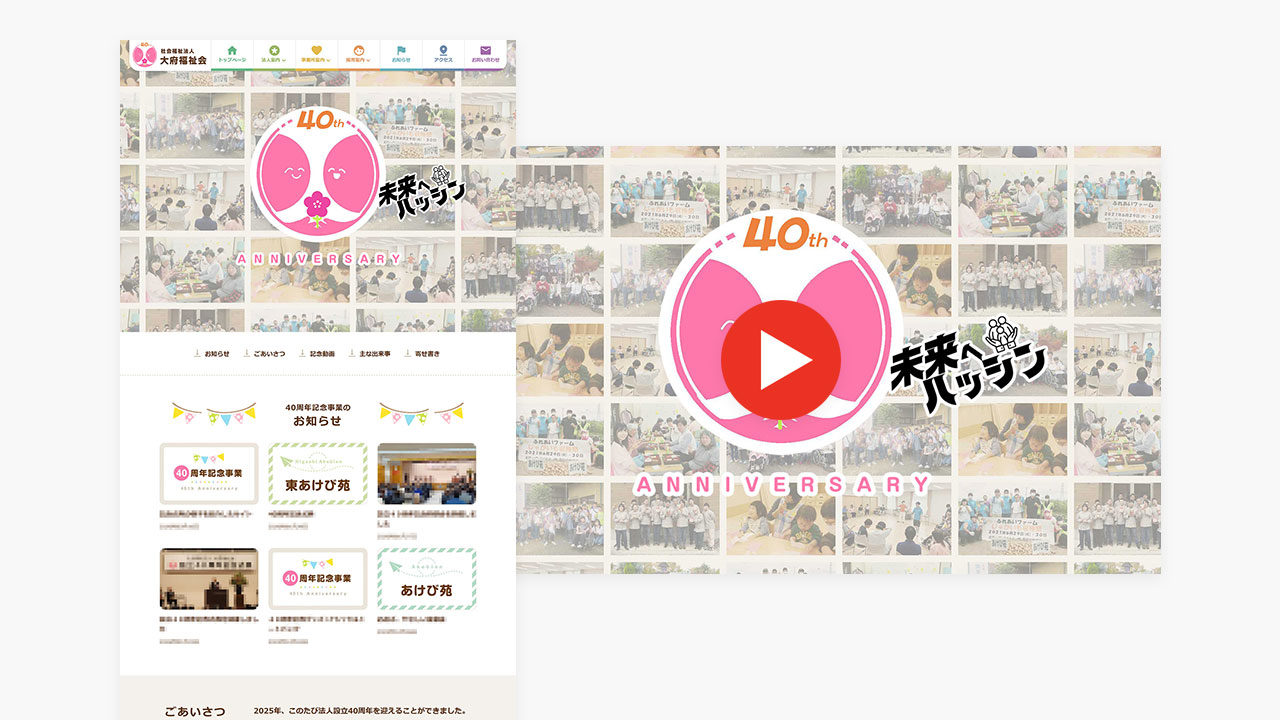Open the 採用案内 dropdown menu
This screenshot has height=720, width=1280.
(x=359, y=58)
